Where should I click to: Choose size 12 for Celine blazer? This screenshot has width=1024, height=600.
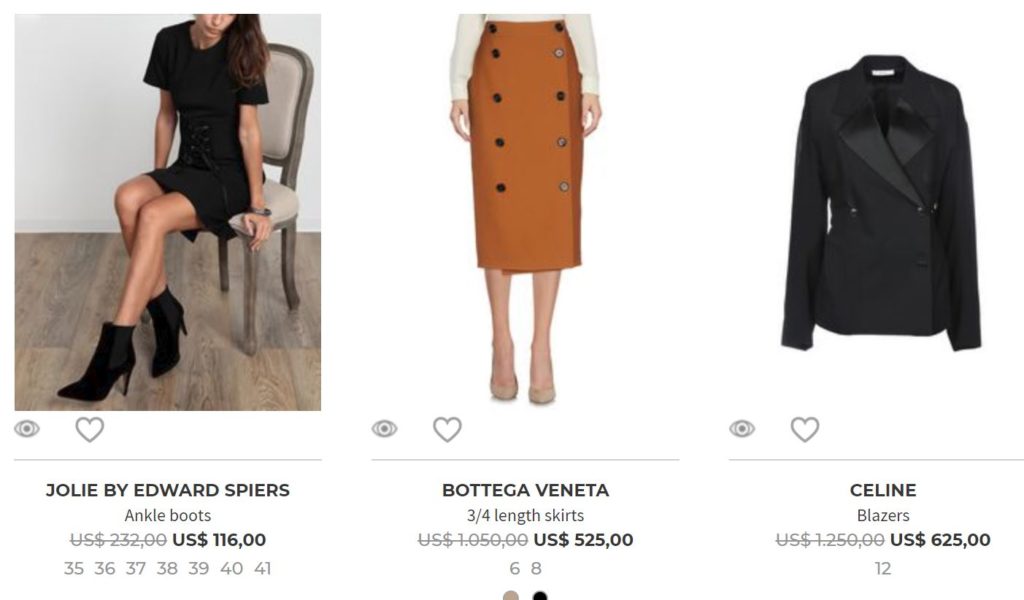[x=883, y=569]
